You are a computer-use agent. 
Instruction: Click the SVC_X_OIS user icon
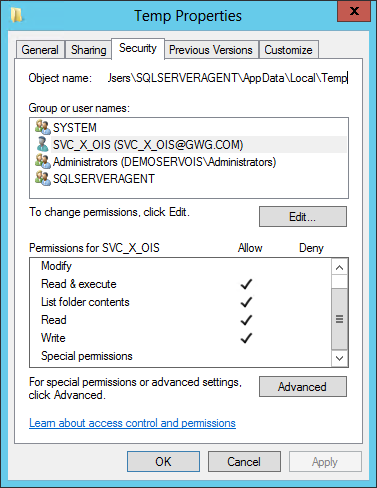click(x=43, y=144)
